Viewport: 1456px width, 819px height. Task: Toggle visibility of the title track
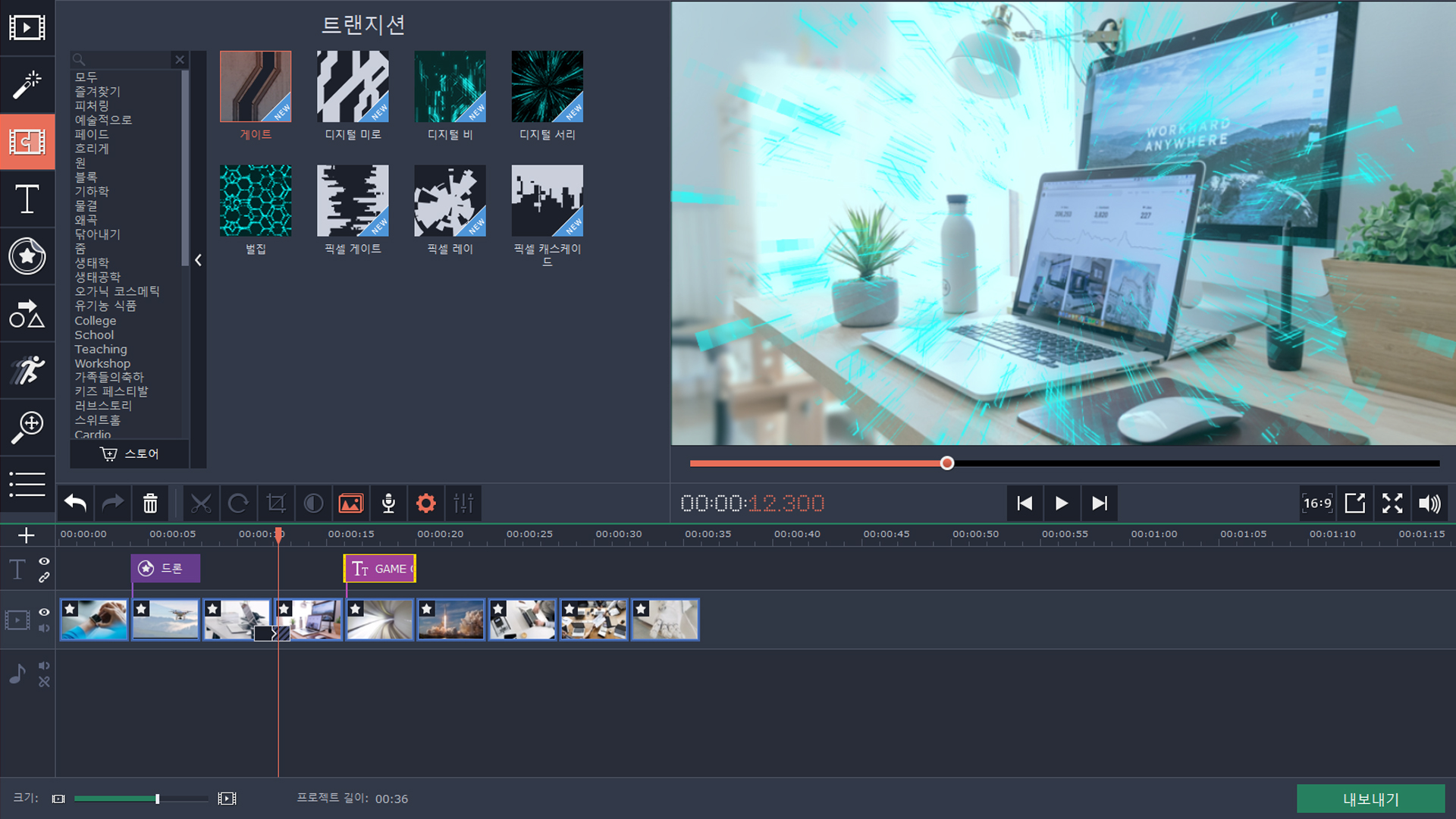point(44,561)
